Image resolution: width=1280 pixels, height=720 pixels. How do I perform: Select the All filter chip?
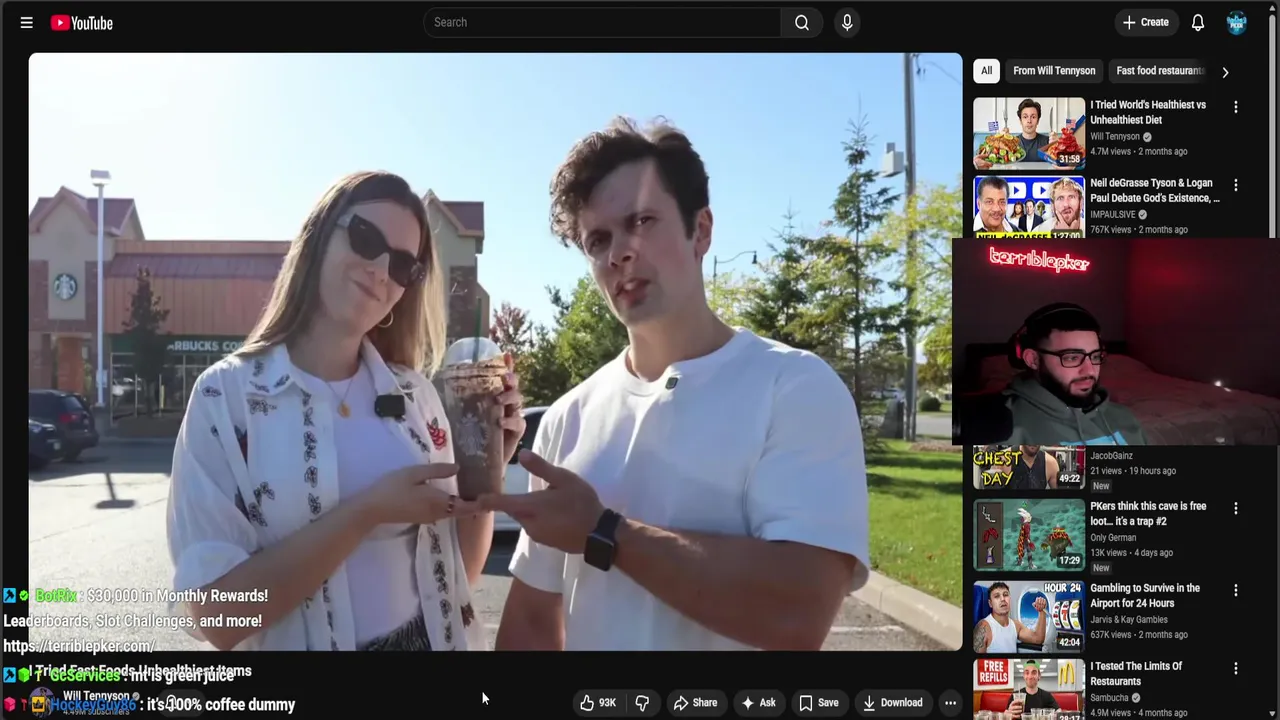point(986,71)
